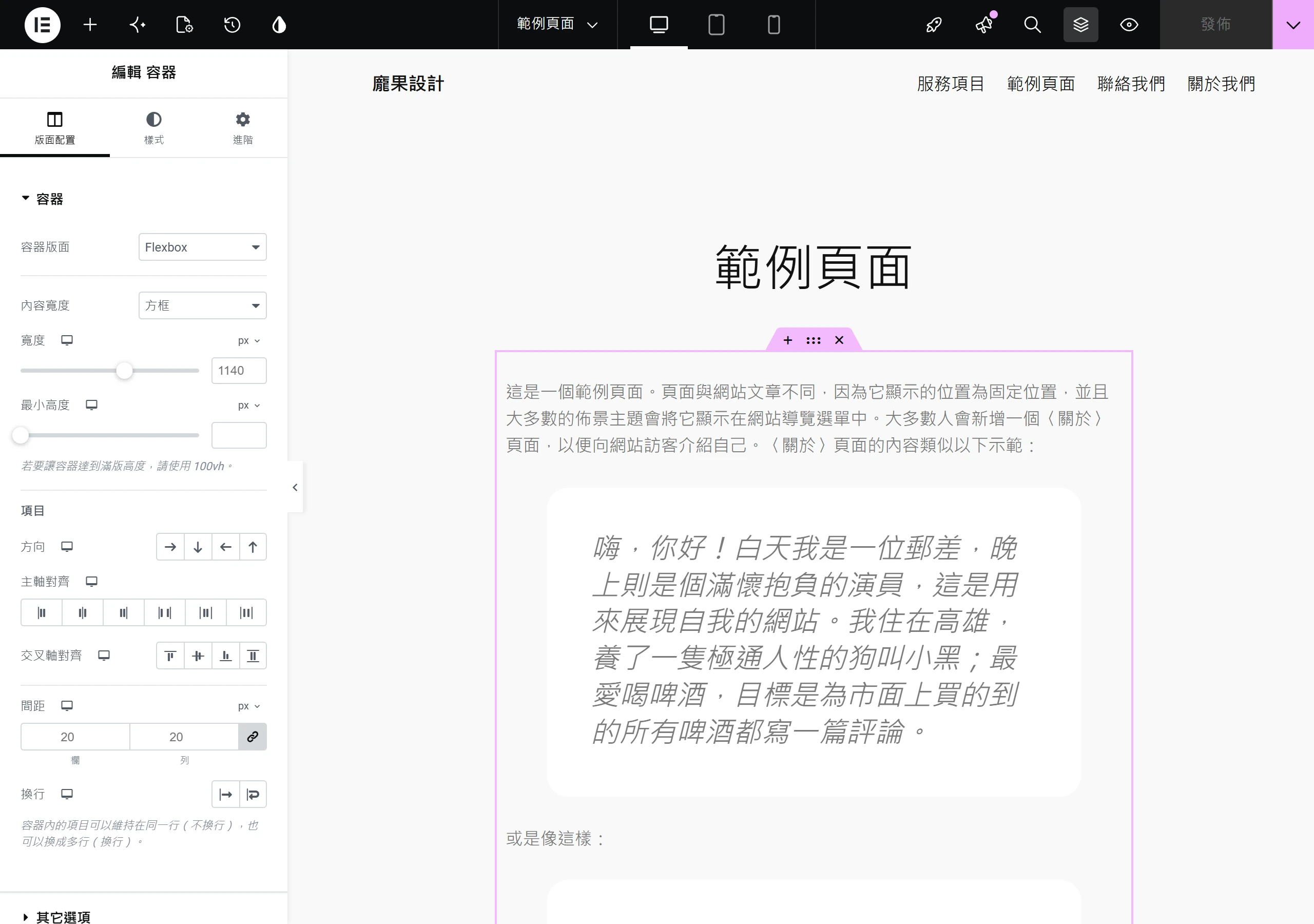Justify content space evenly
Screen dimensions: 1314x924
point(247,612)
